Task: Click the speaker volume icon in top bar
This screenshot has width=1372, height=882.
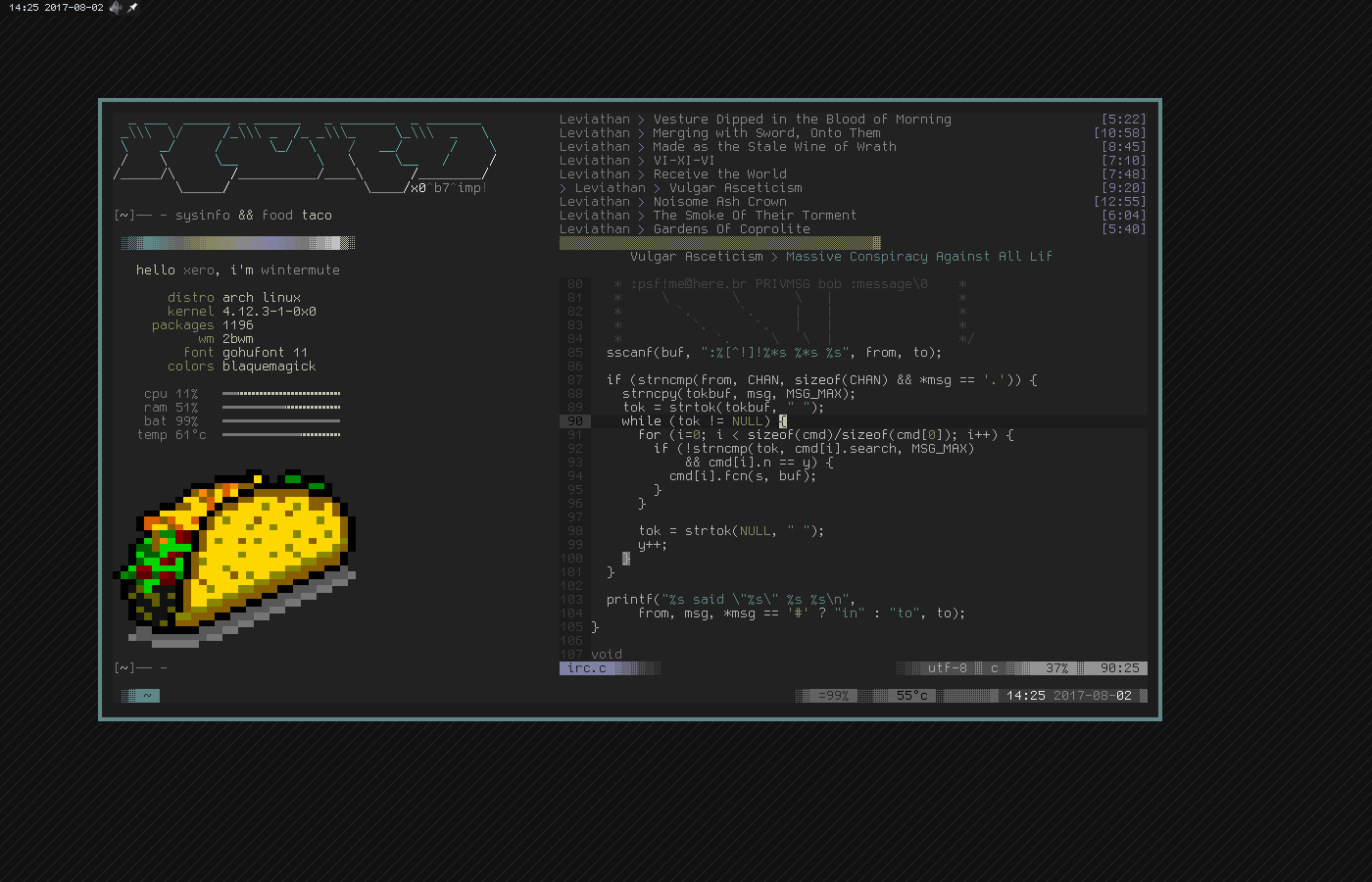Action: click(116, 8)
